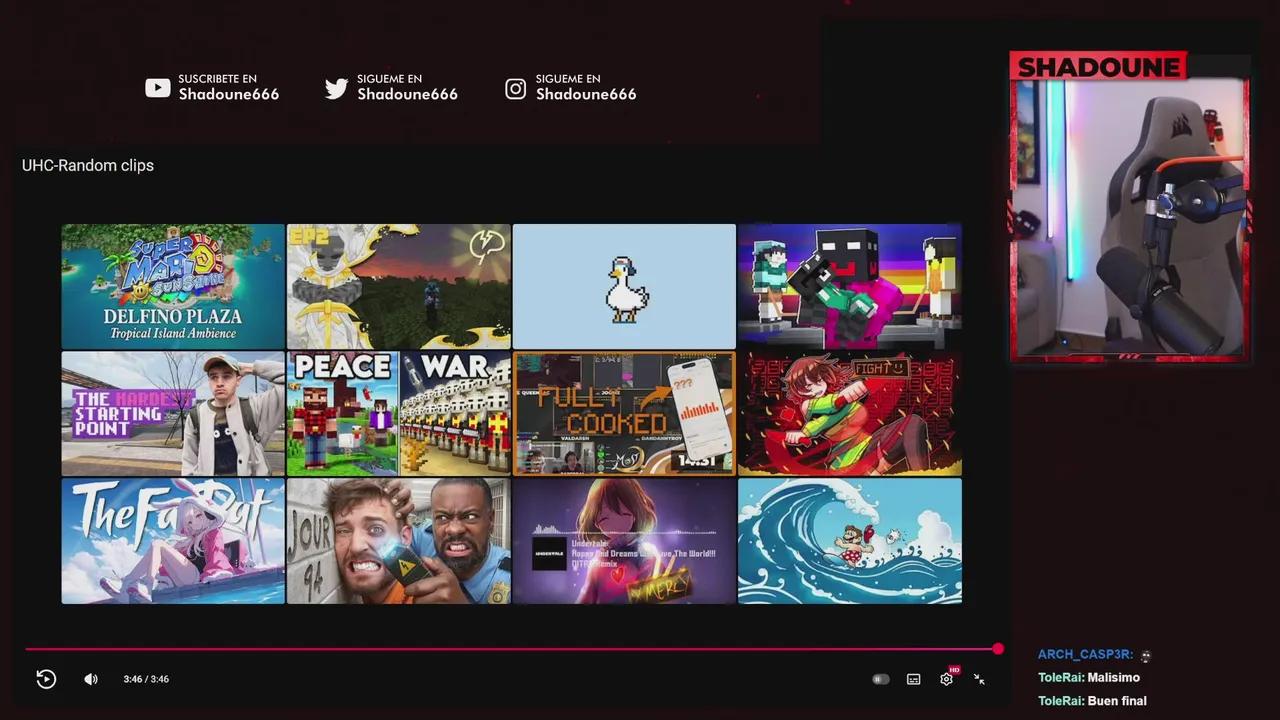Click the 3:46 / 3:46 time display
Image resolution: width=1280 pixels, height=720 pixels.
146,679
